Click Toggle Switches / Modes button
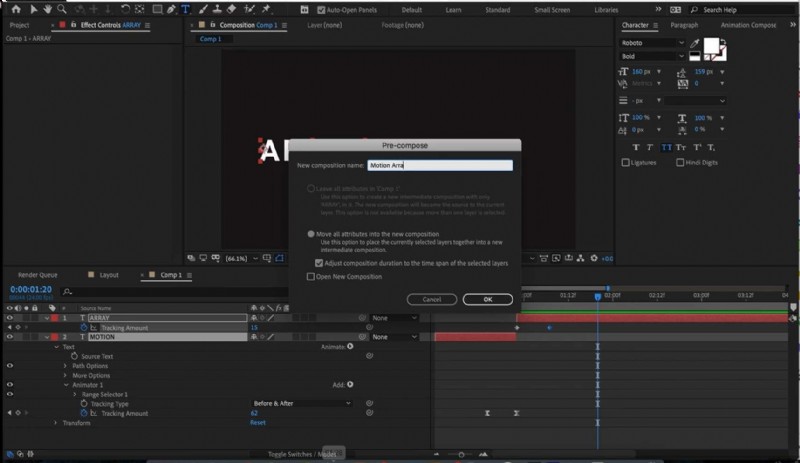The height and width of the screenshot is (463, 800). pos(302,454)
